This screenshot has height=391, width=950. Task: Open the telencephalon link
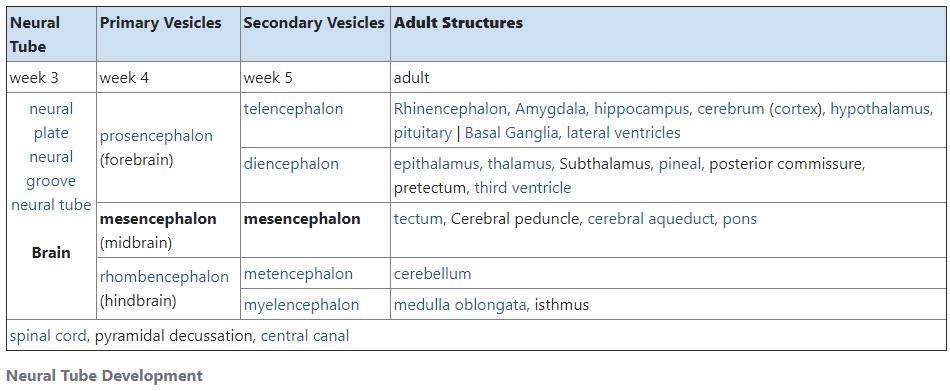pyautogui.click(x=293, y=109)
